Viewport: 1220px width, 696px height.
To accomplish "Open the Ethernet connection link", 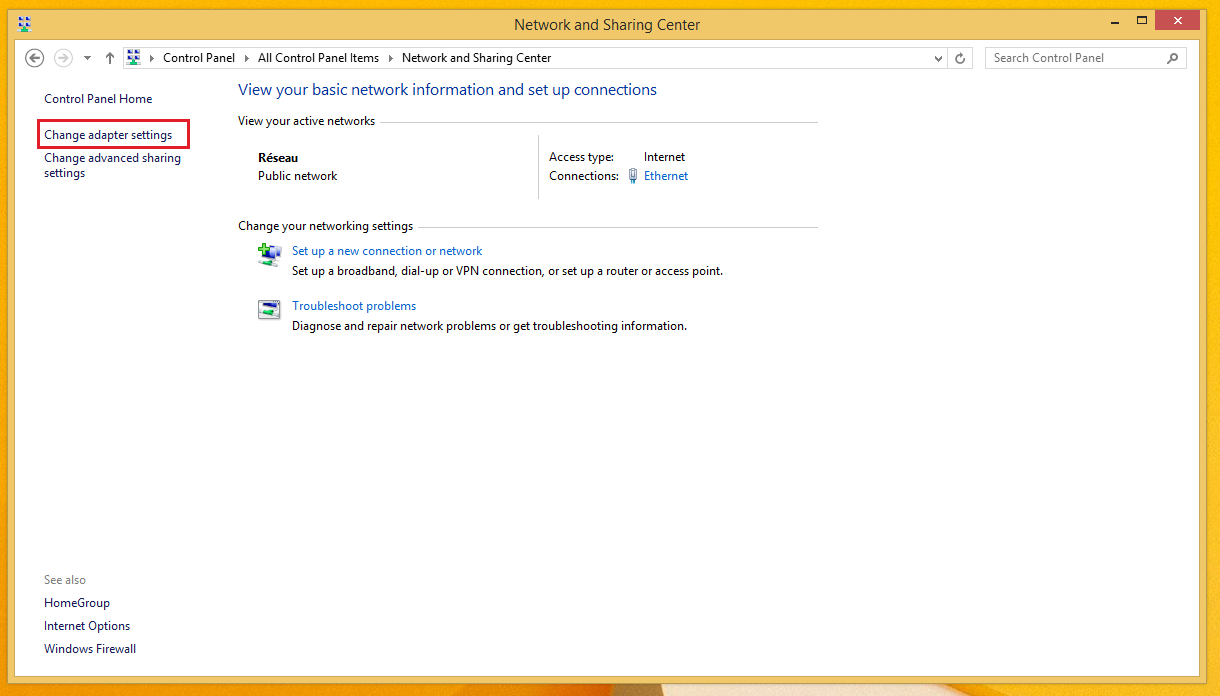I will point(666,176).
